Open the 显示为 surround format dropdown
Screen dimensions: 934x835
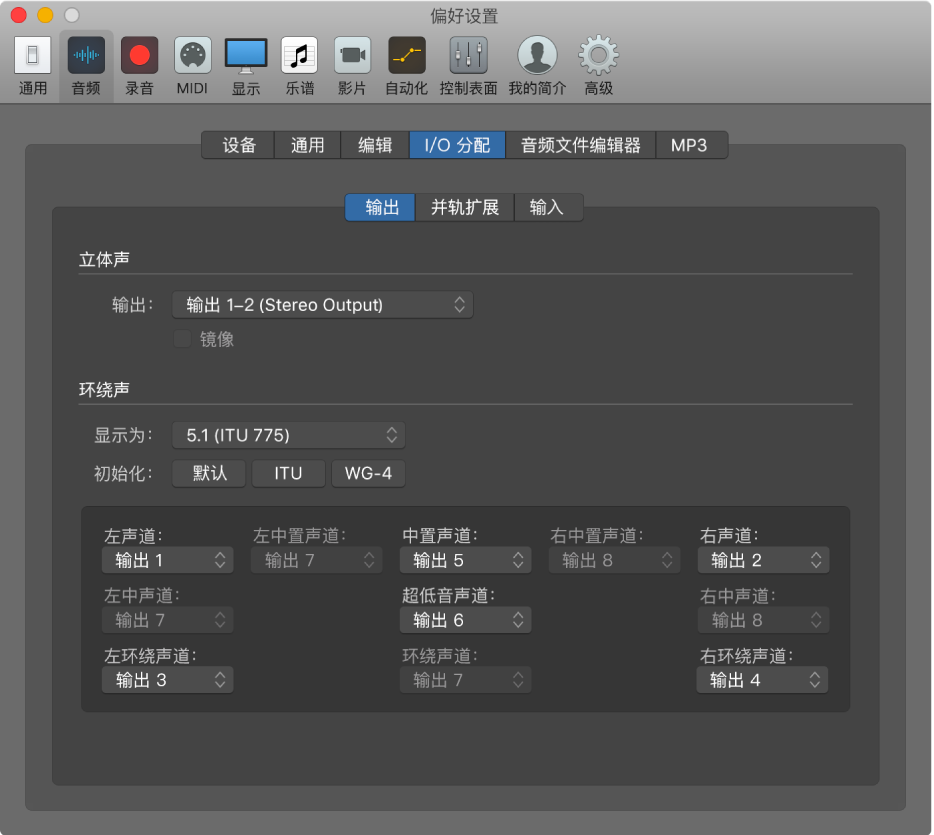click(288, 435)
